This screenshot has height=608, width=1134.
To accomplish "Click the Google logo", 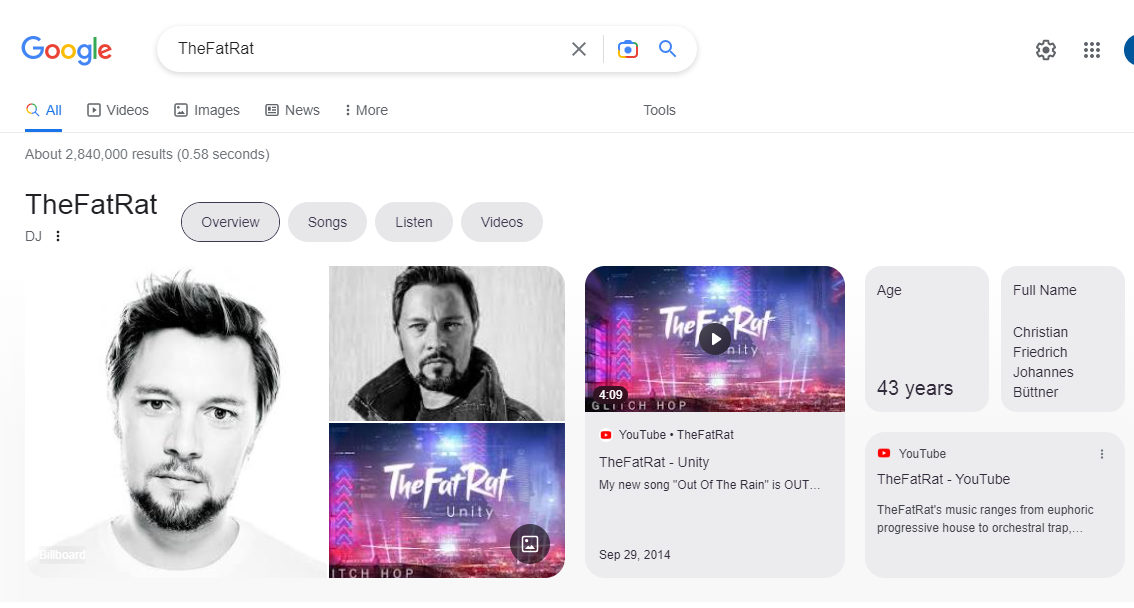I will coord(67,50).
